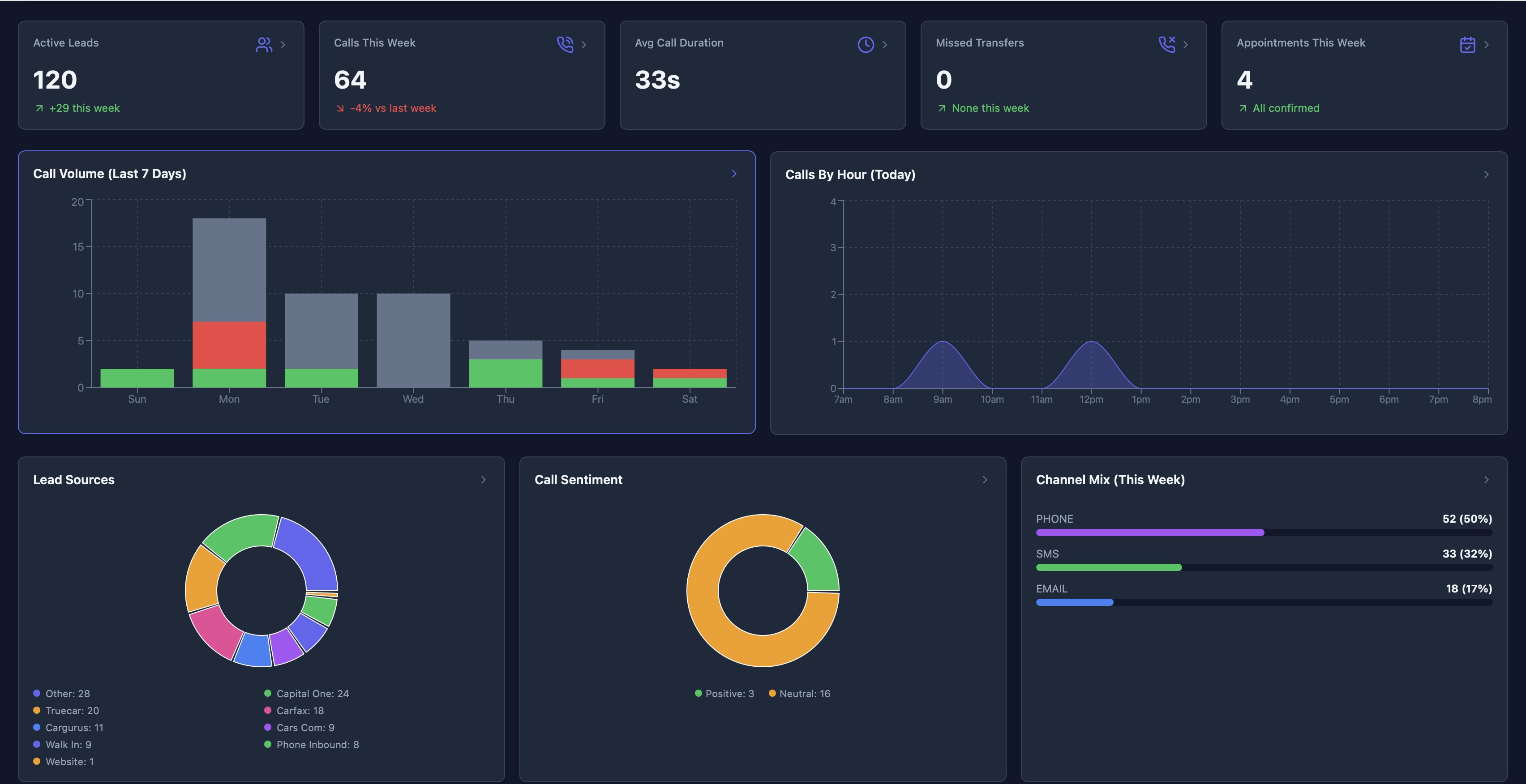The image size is (1526, 784).
Task: Select the Monday bar in Call Volume
Action: coord(229,303)
